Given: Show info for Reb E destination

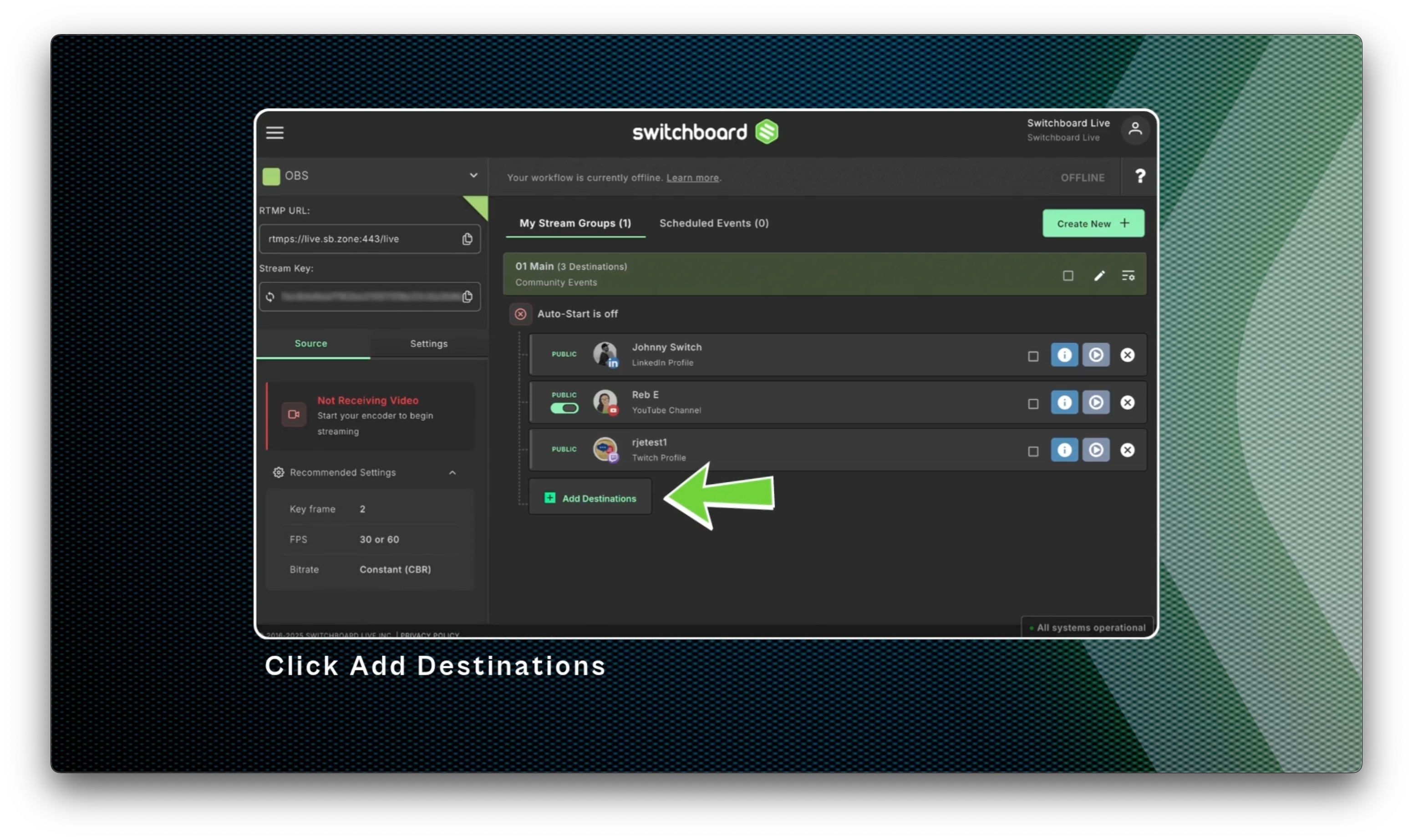Looking at the screenshot, I should (x=1064, y=402).
